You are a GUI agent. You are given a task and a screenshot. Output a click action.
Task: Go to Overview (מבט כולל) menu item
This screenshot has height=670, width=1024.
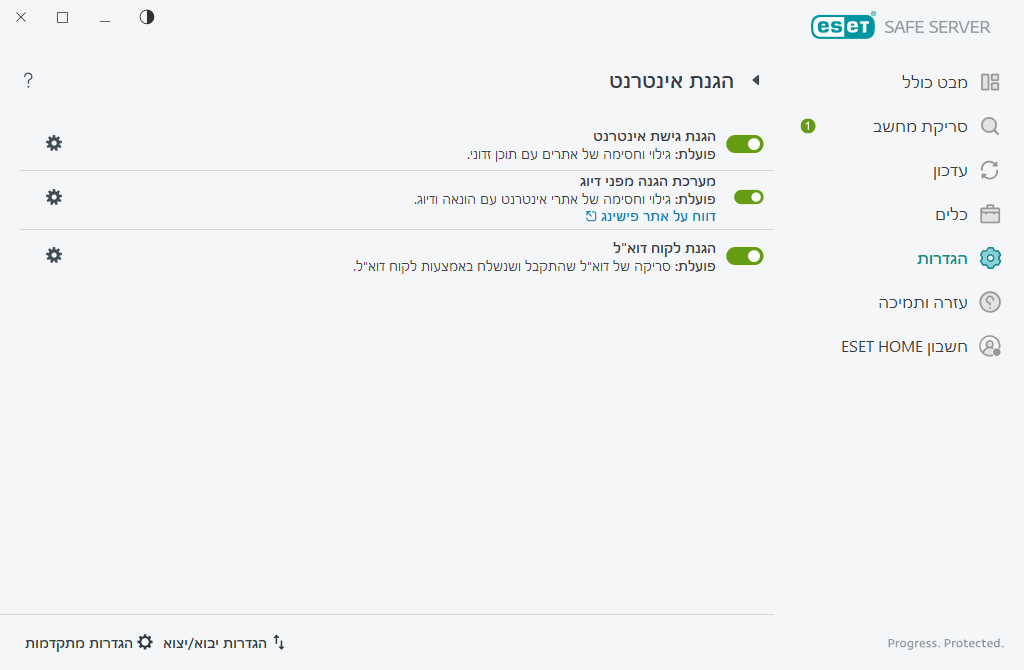[x=936, y=82]
